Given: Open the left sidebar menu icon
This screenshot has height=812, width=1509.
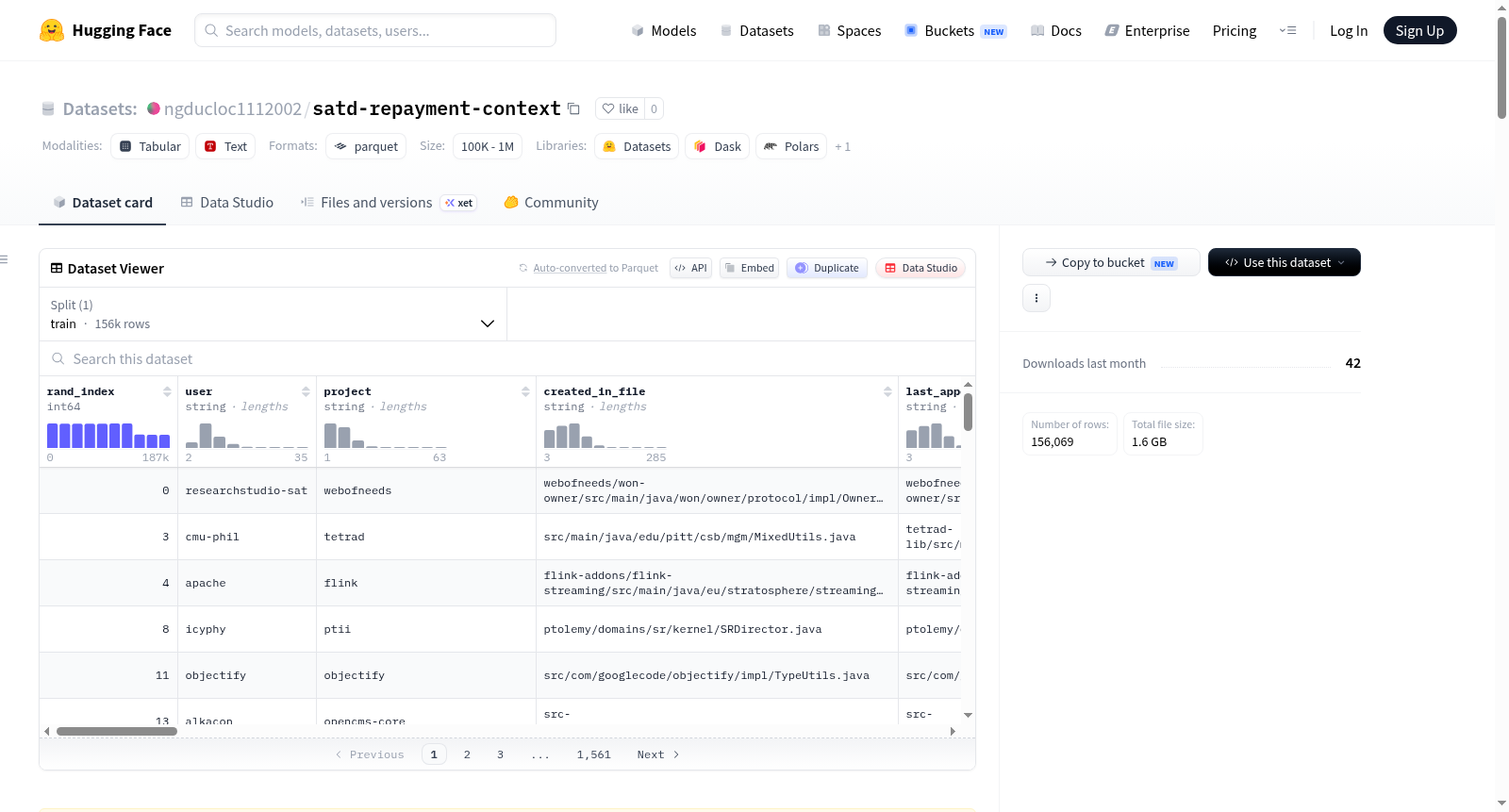Looking at the screenshot, I should click(5, 259).
